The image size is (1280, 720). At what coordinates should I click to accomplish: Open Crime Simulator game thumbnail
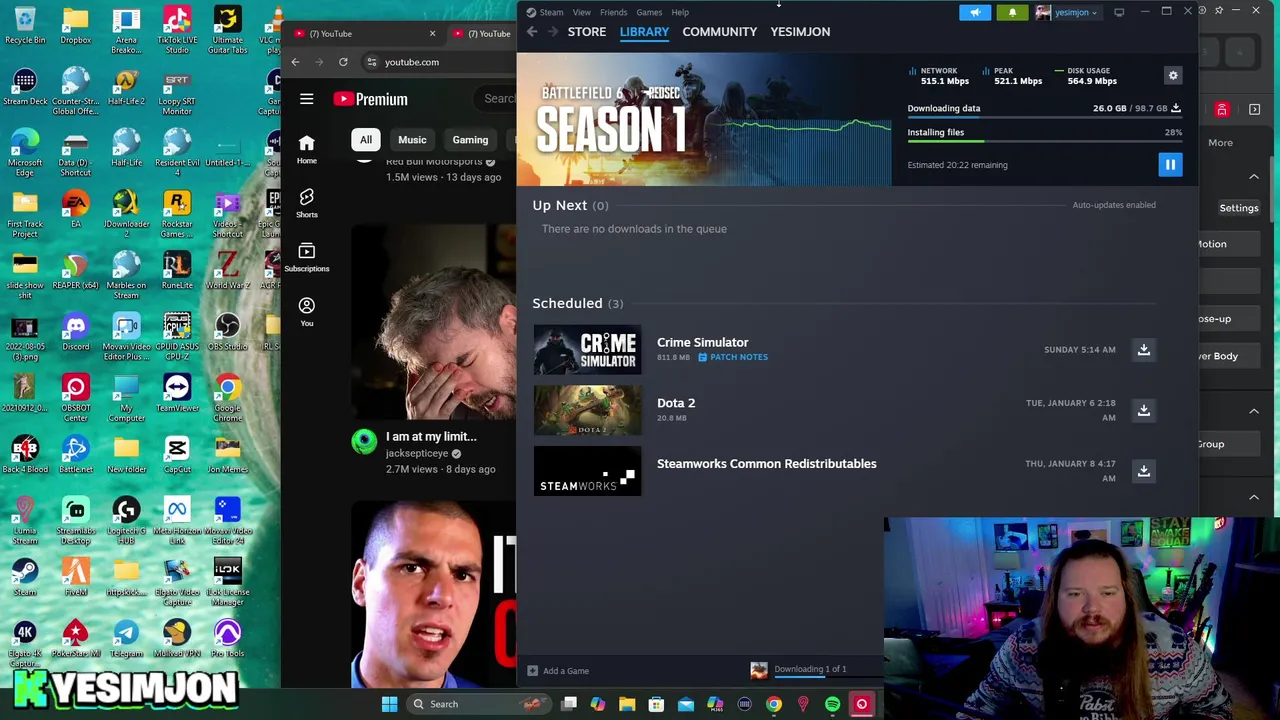(x=587, y=350)
